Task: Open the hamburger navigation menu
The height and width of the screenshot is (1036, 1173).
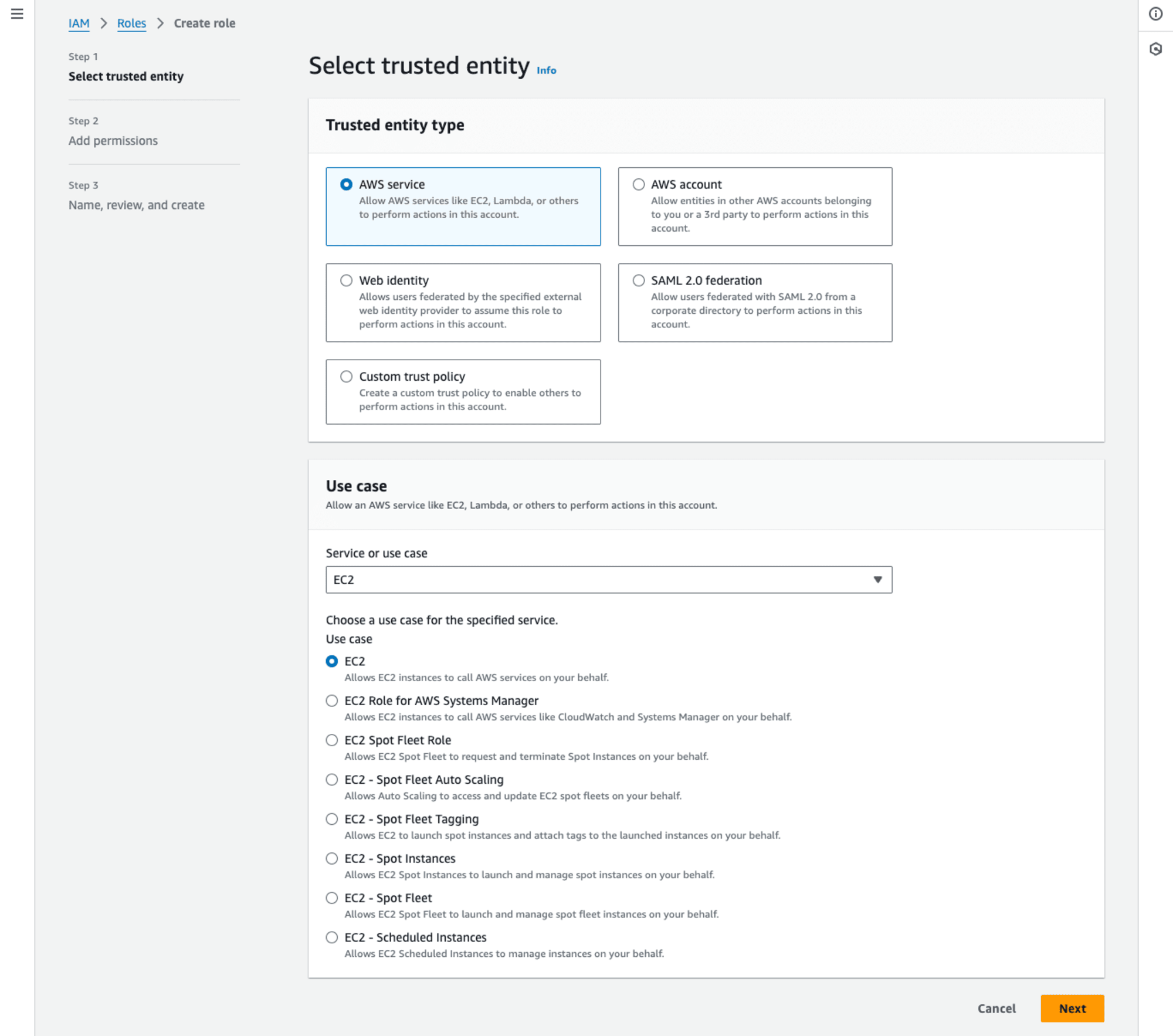Action: pyautogui.click(x=17, y=13)
